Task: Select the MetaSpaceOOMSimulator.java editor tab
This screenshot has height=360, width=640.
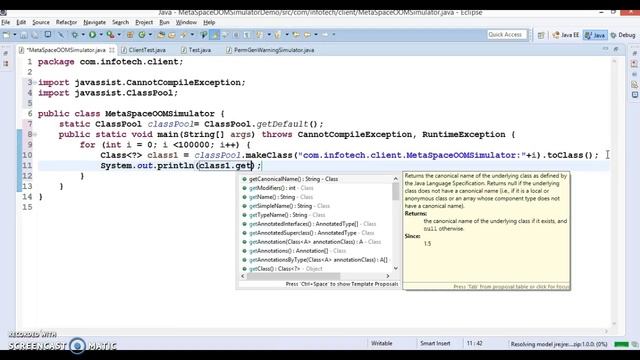Action: [x=66, y=50]
